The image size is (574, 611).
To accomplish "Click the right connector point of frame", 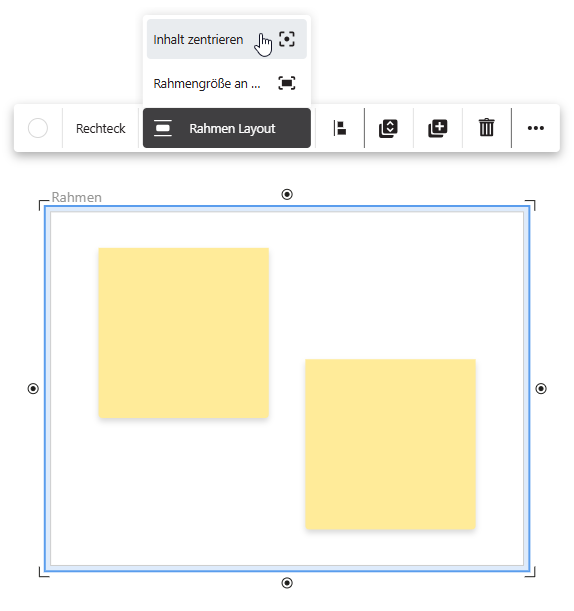I will point(541,388).
